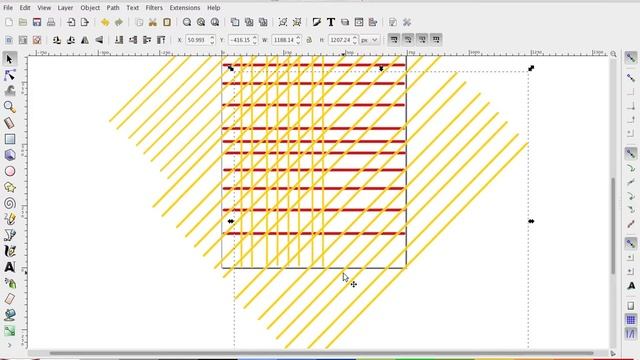Open Fill and Stroke dialog icon
The height and width of the screenshot is (360, 640).
coord(317,22)
